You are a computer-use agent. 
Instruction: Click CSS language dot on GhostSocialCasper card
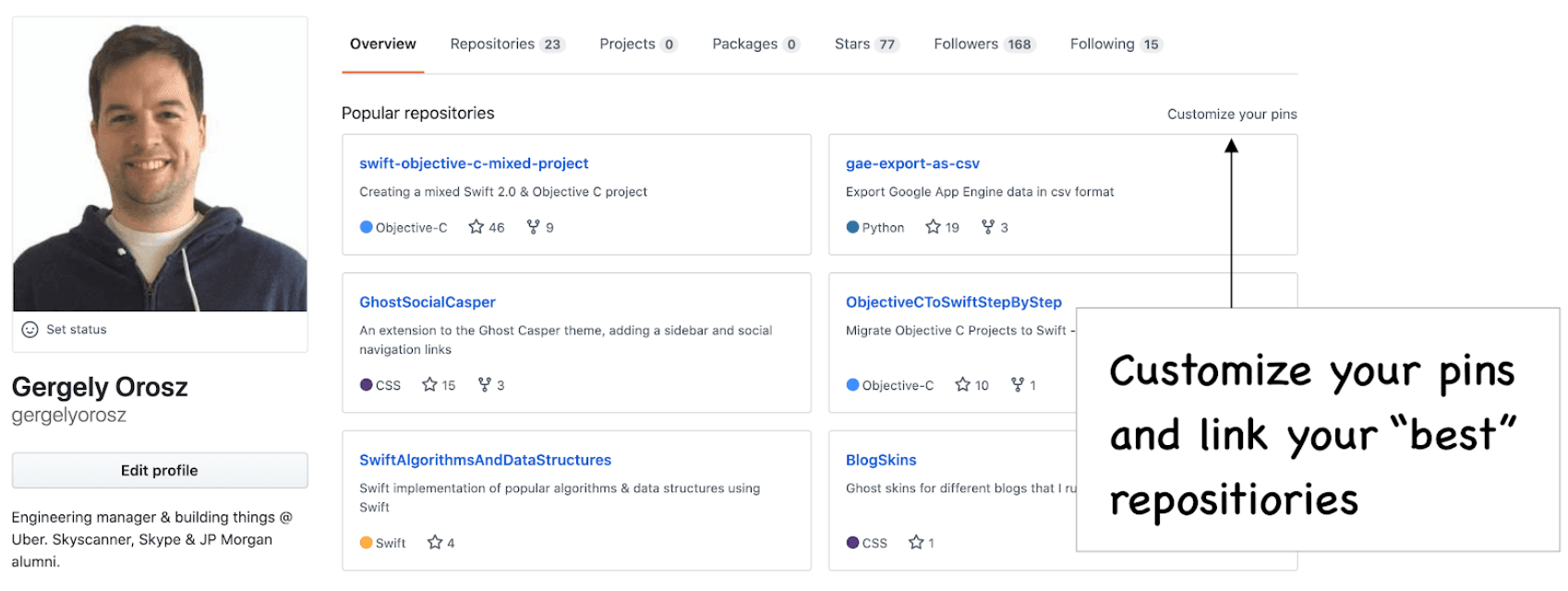[x=367, y=385]
